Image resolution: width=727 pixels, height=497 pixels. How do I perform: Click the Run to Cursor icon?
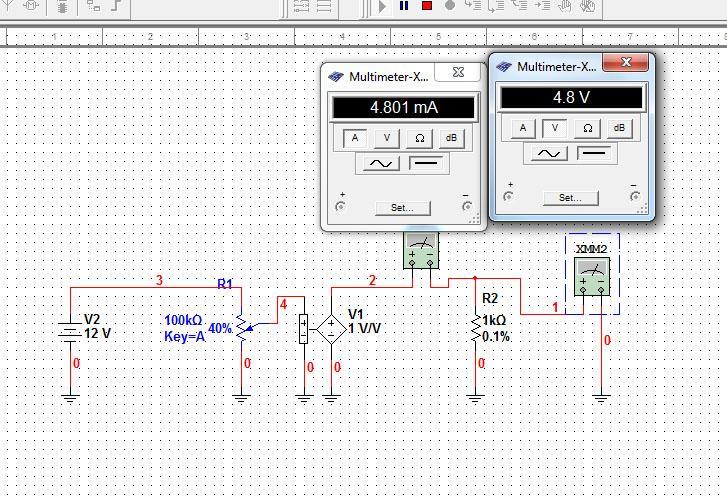(x=542, y=5)
